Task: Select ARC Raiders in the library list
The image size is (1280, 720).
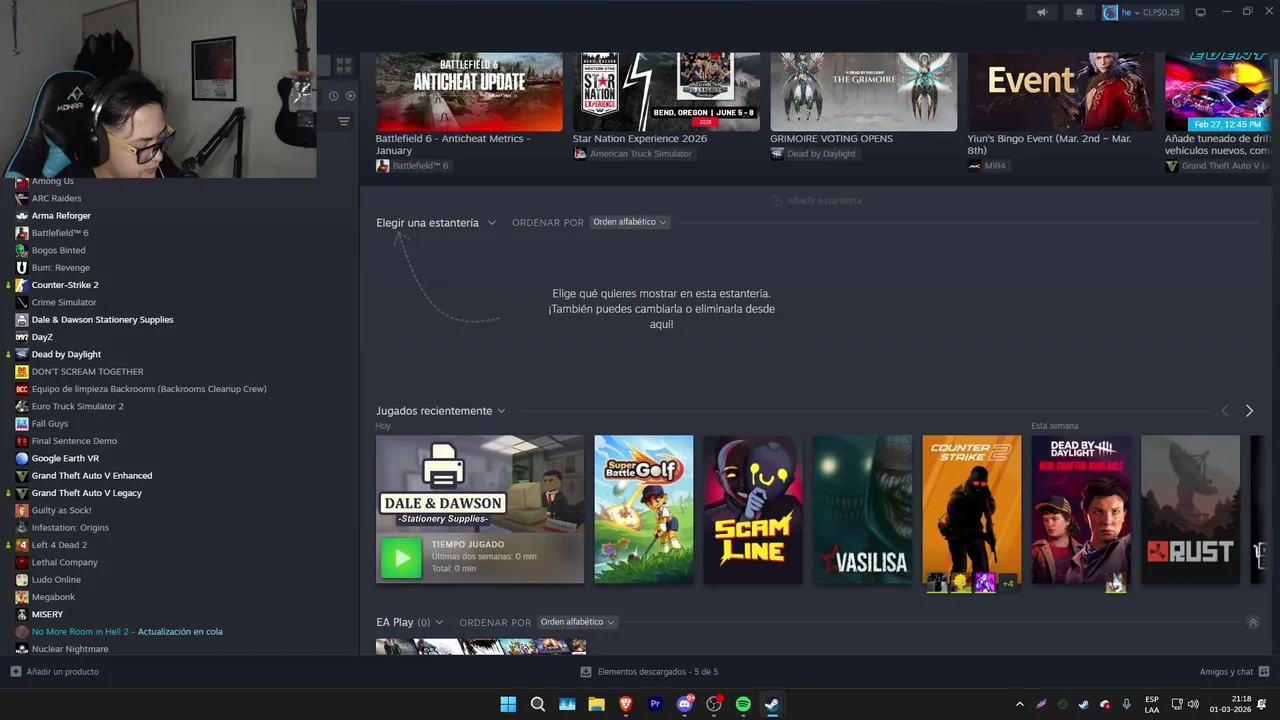Action: point(56,198)
